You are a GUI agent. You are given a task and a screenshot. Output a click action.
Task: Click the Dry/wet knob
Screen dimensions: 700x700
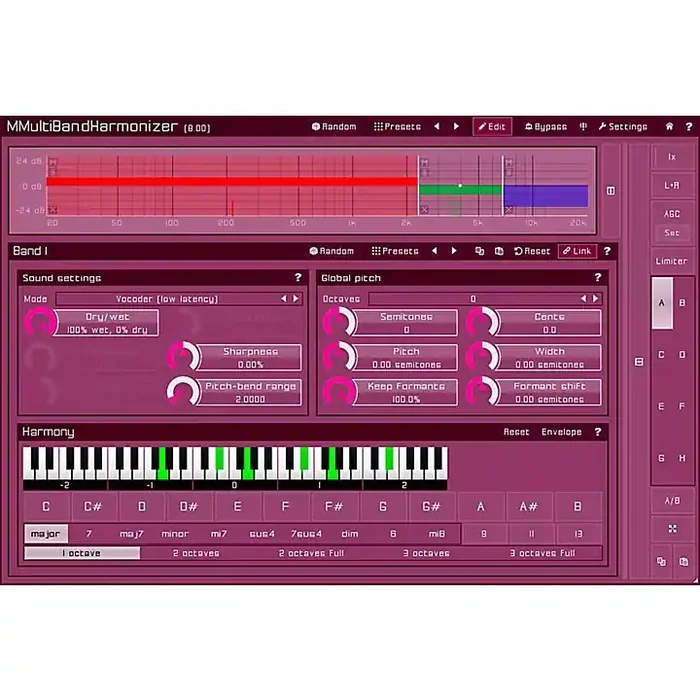pyautogui.click(x=40, y=322)
